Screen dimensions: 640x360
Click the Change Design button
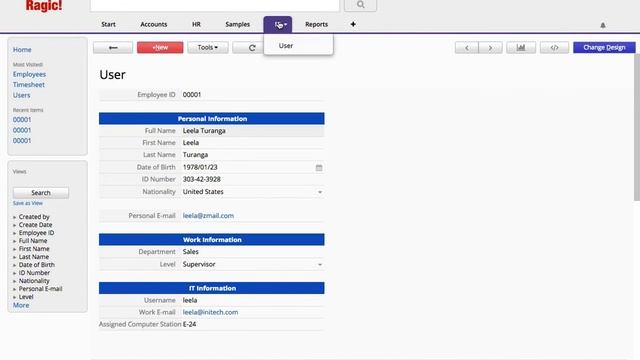[604, 48]
